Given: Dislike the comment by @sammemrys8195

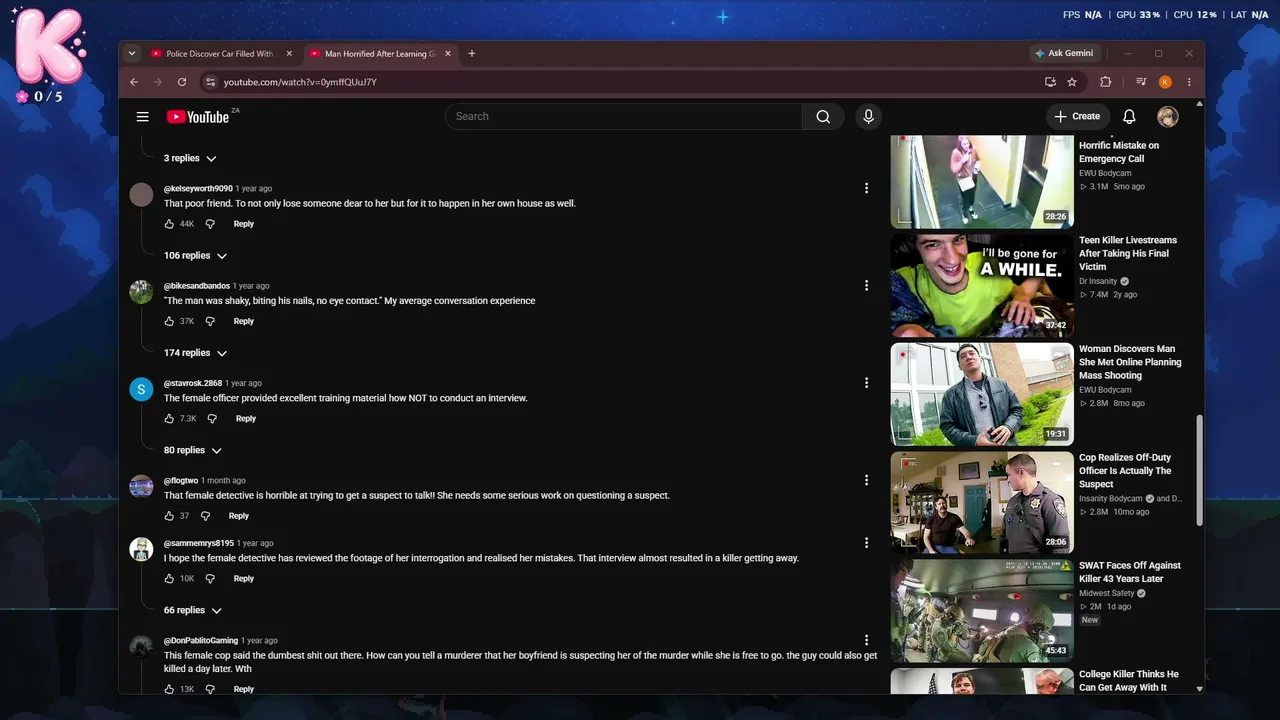Looking at the screenshot, I should (210, 579).
